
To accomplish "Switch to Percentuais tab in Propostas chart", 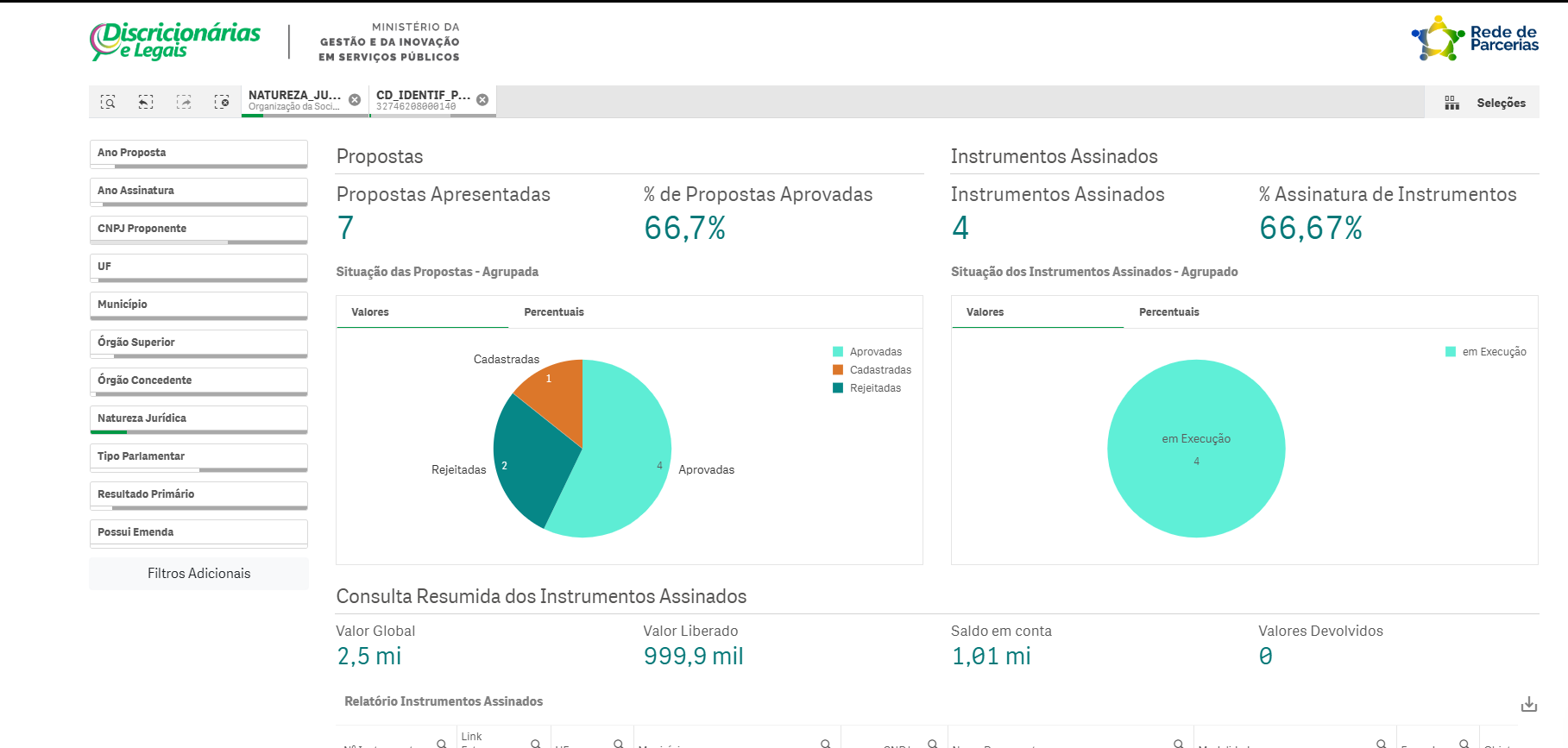I will (x=554, y=312).
